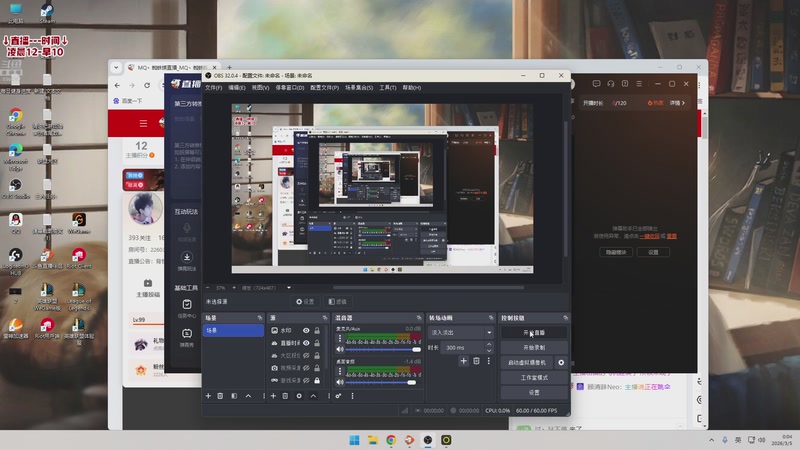Open 编辑(E) menu in OBS

tap(237, 88)
